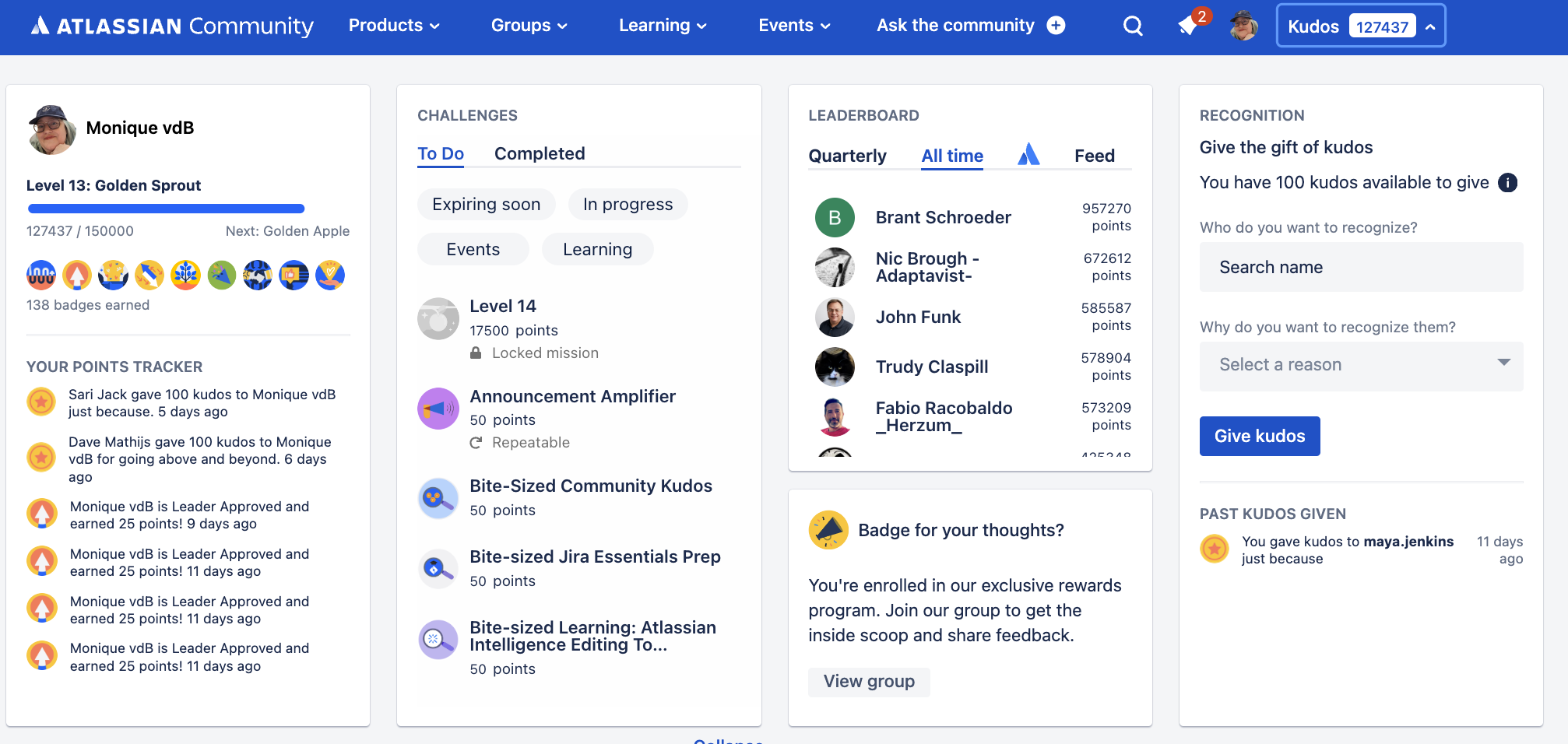Screen dimensions: 1568x744
Task: Click your profile avatar in the navbar
Action: [1243, 26]
